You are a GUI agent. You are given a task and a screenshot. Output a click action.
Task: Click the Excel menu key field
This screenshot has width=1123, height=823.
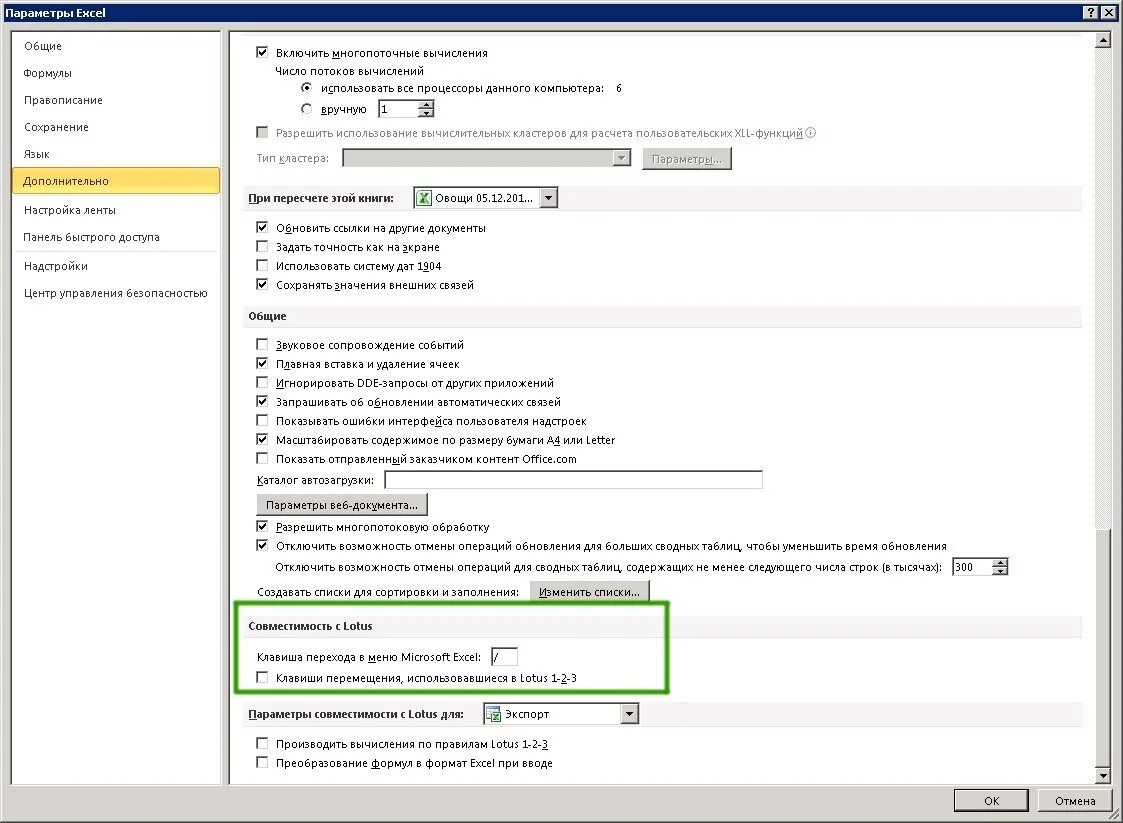pyautogui.click(x=504, y=656)
